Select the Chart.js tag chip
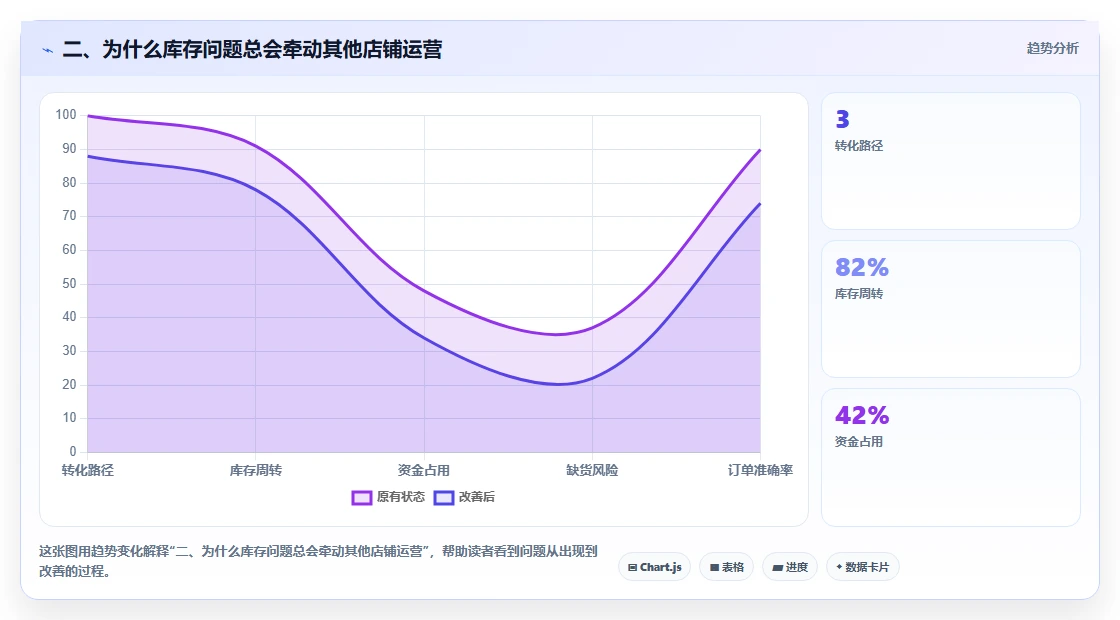Image resolution: width=1120 pixels, height=620 pixels. [x=654, y=567]
